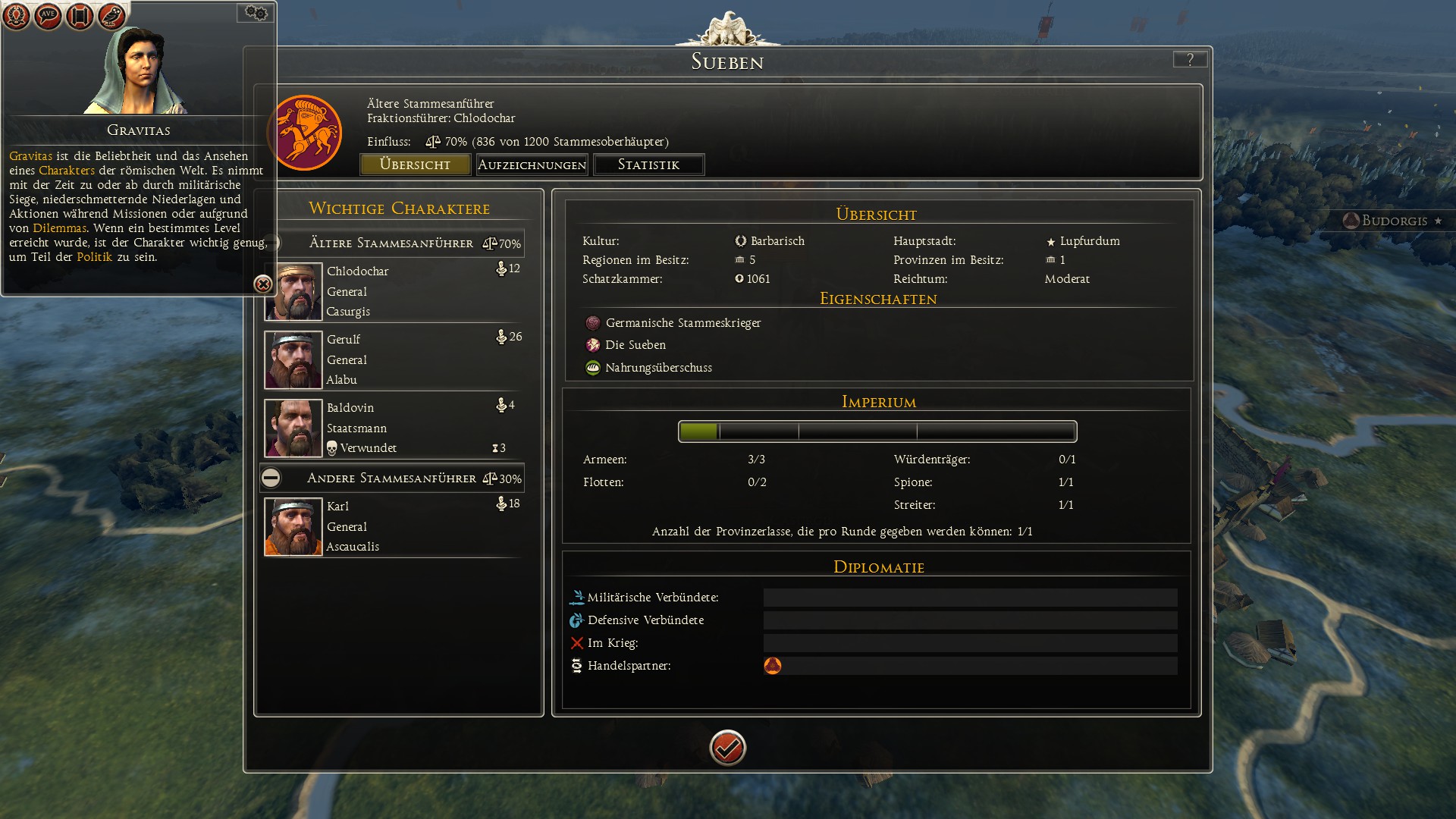Click the Sueben faction emblem
This screenshot has width=1456, height=819.
coord(305,133)
